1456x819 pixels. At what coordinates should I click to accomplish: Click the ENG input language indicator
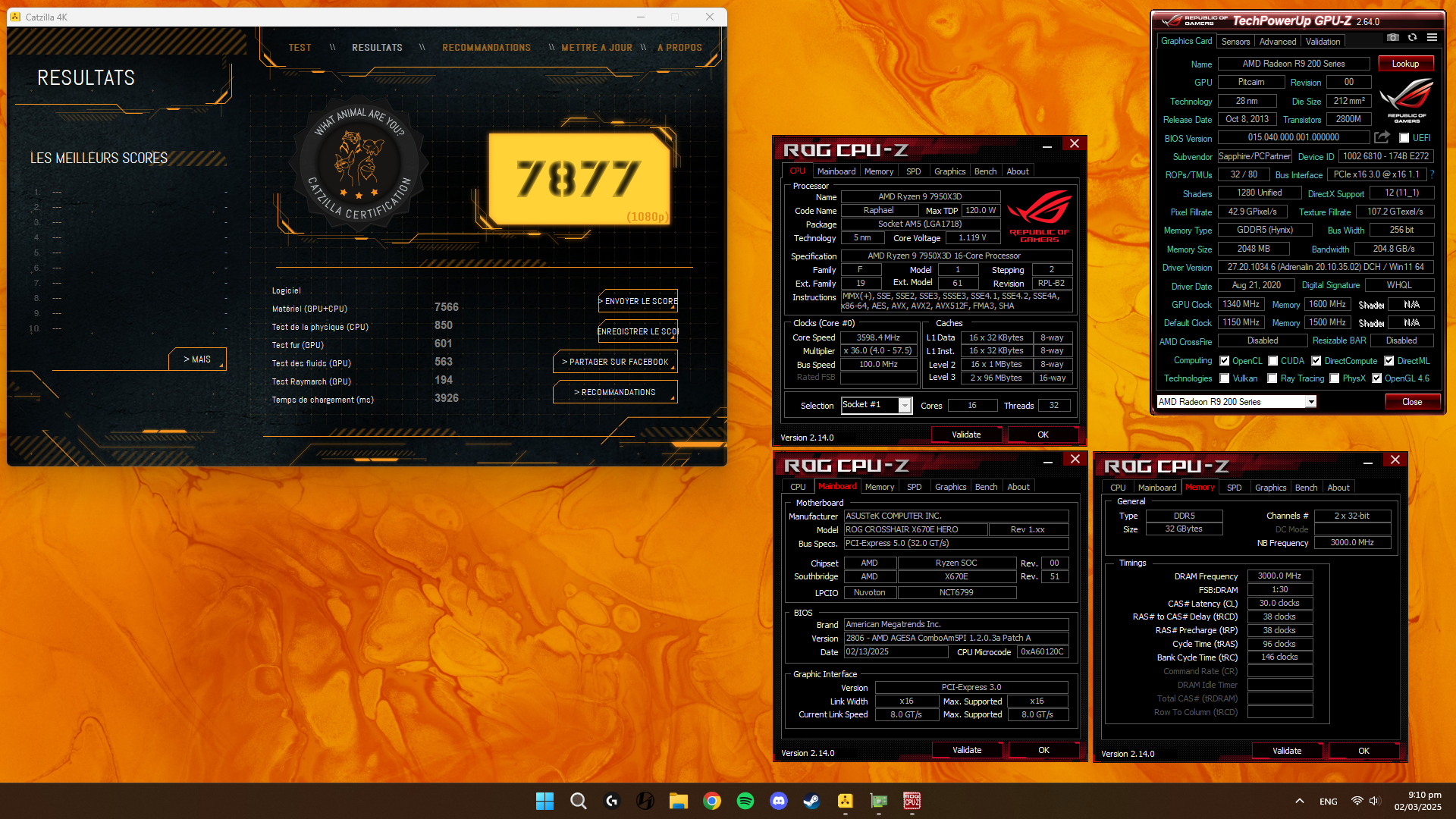click(x=1329, y=802)
